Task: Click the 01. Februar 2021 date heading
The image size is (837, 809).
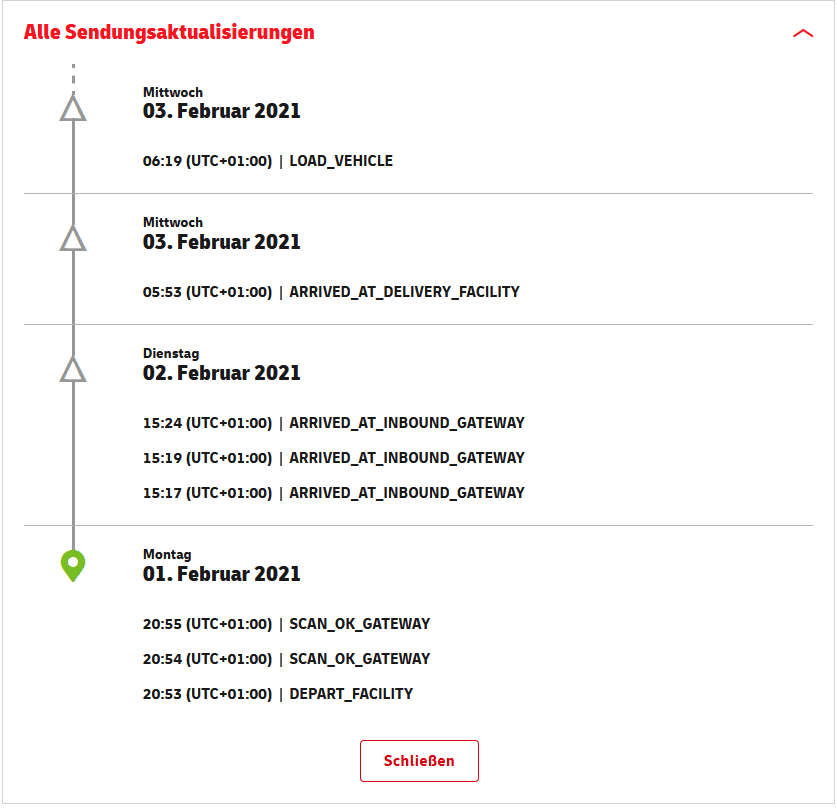Action: [x=222, y=574]
